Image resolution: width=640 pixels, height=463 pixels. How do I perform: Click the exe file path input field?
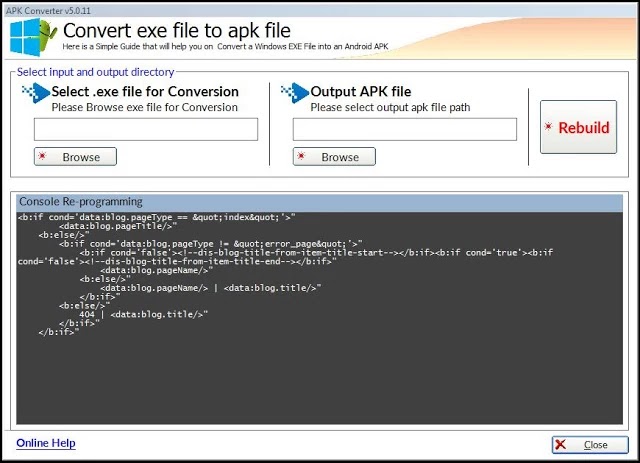point(146,129)
